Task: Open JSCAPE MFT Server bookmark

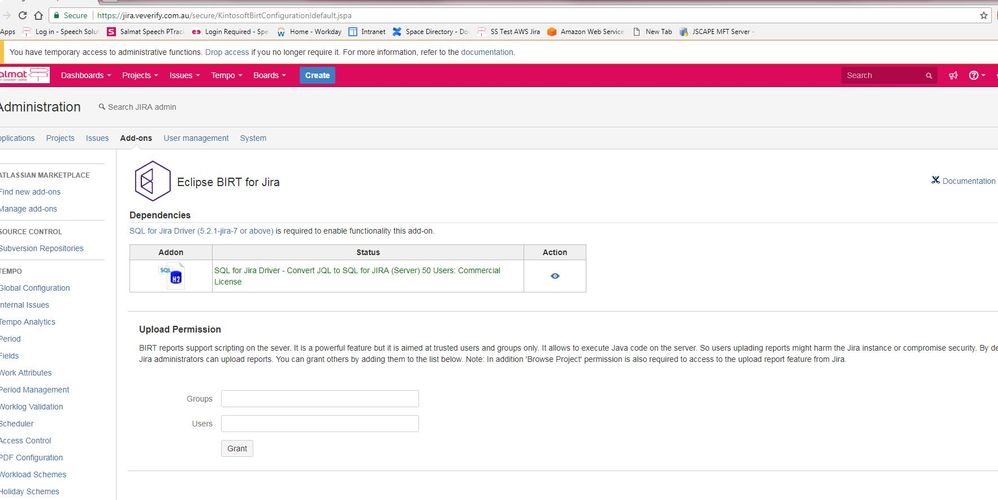Action: click(x=717, y=31)
